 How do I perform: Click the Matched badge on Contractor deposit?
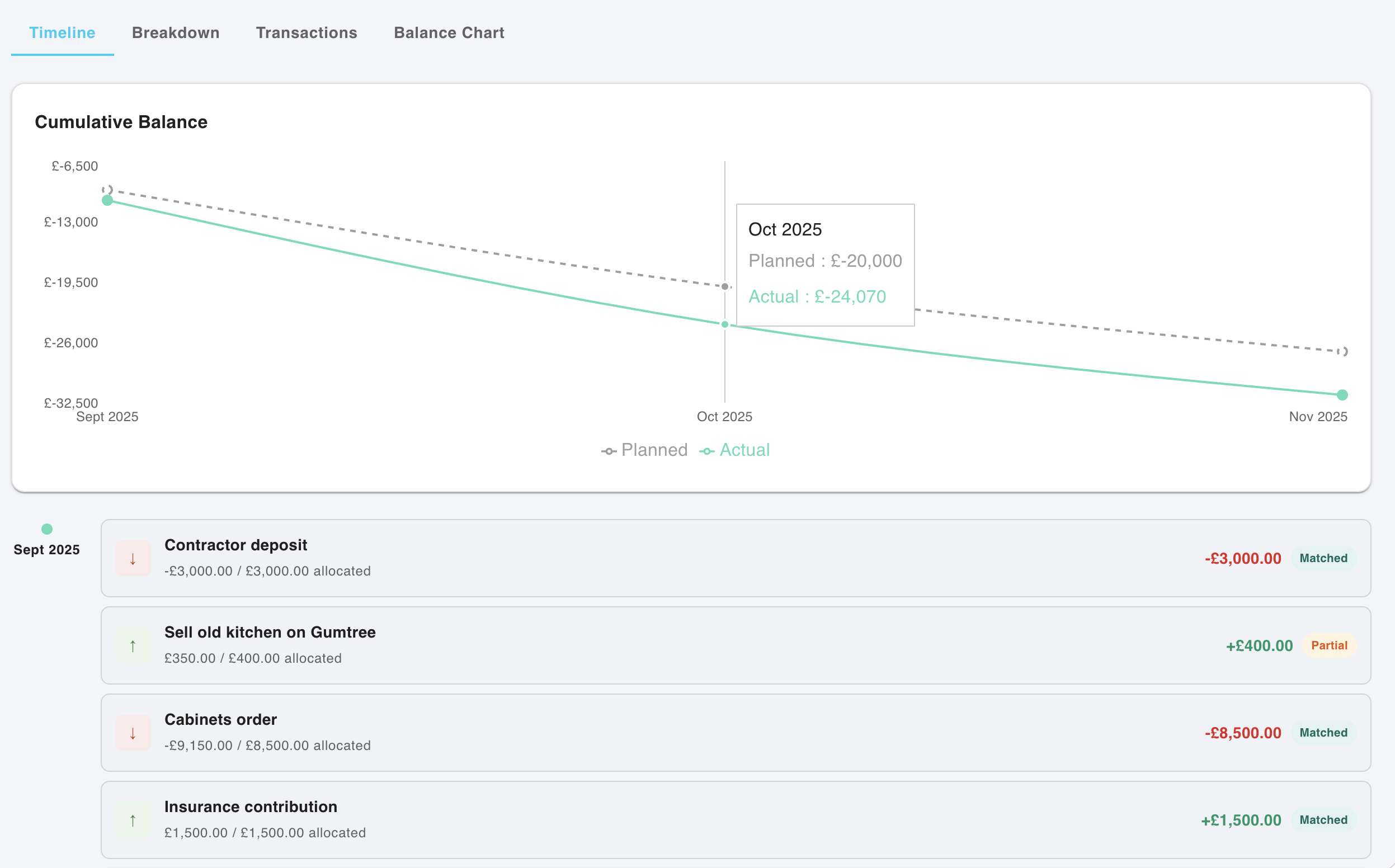pos(1323,558)
